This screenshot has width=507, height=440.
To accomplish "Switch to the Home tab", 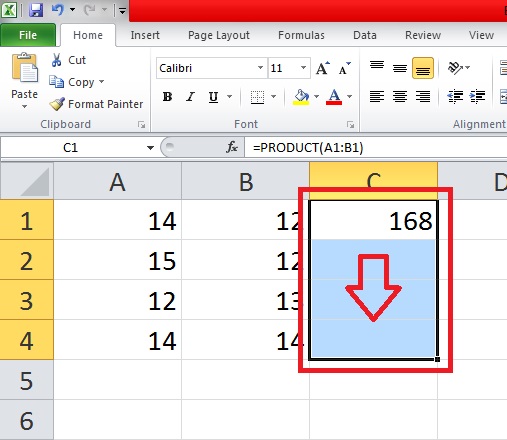I will pyautogui.click(x=88, y=35).
